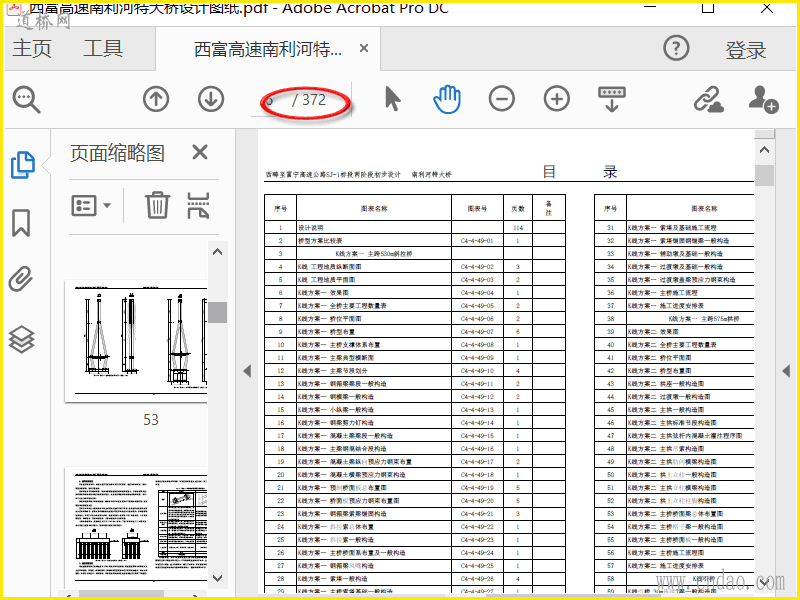Viewport: 800px width, 600px height.
Task: Open the Bookmarks sidebar icon
Action: click(x=21, y=223)
